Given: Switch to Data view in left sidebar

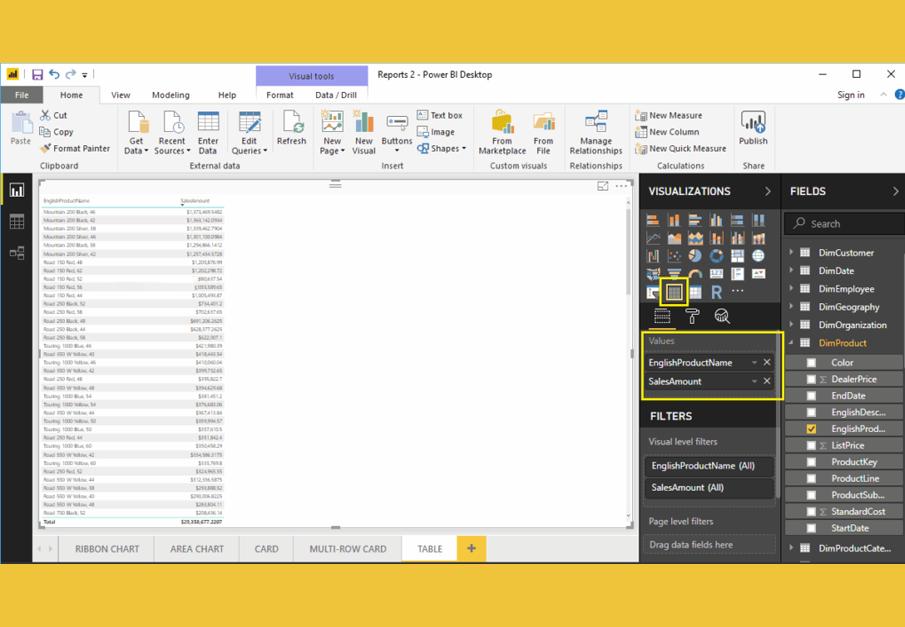Looking at the screenshot, I should (x=17, y=222).
